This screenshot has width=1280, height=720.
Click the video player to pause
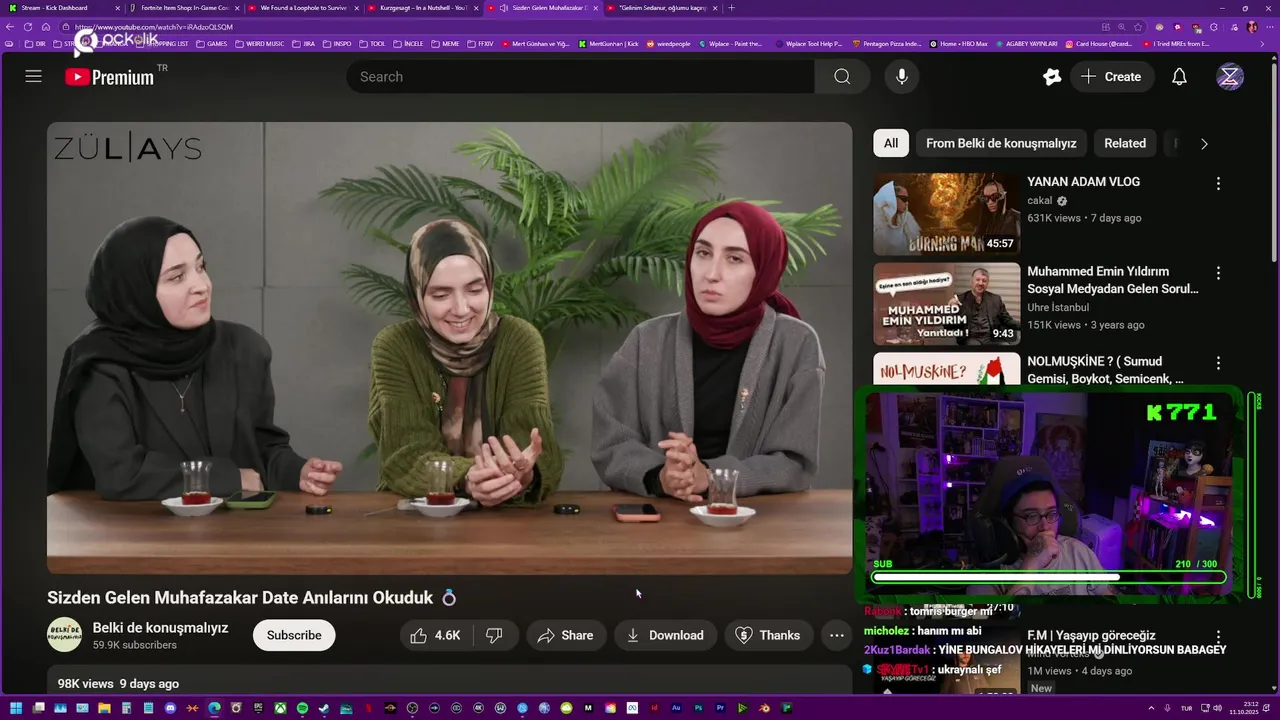pos(449,348)
